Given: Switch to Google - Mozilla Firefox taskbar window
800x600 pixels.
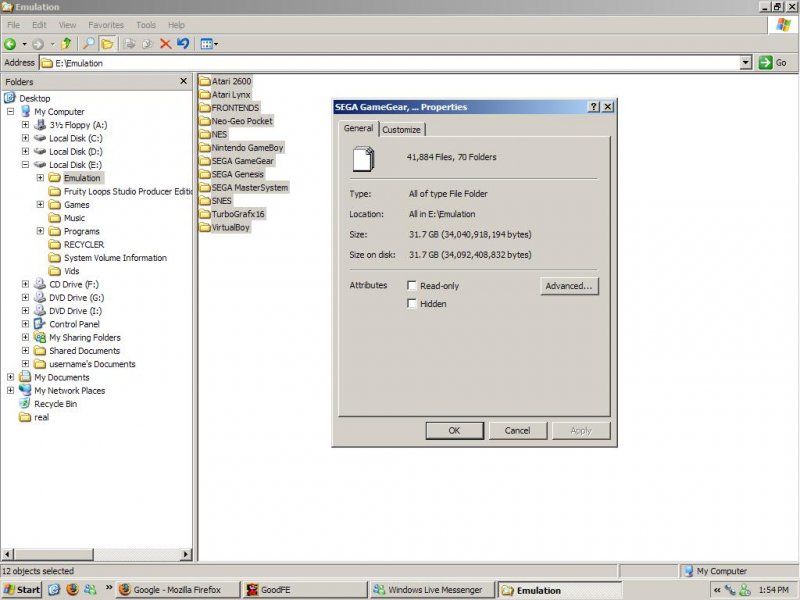Looking at the screenshot, I should point(178,590).
